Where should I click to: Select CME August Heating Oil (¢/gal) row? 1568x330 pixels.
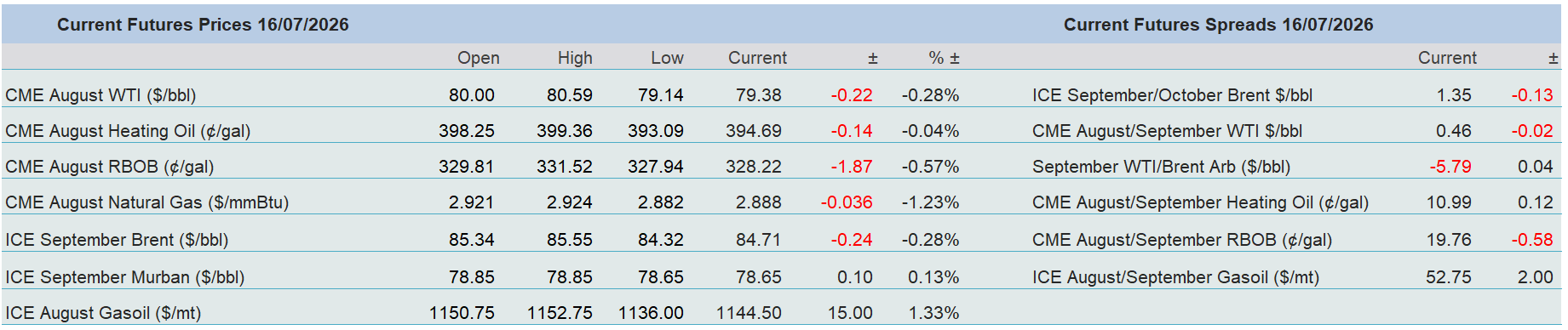(x=483, y=131)
